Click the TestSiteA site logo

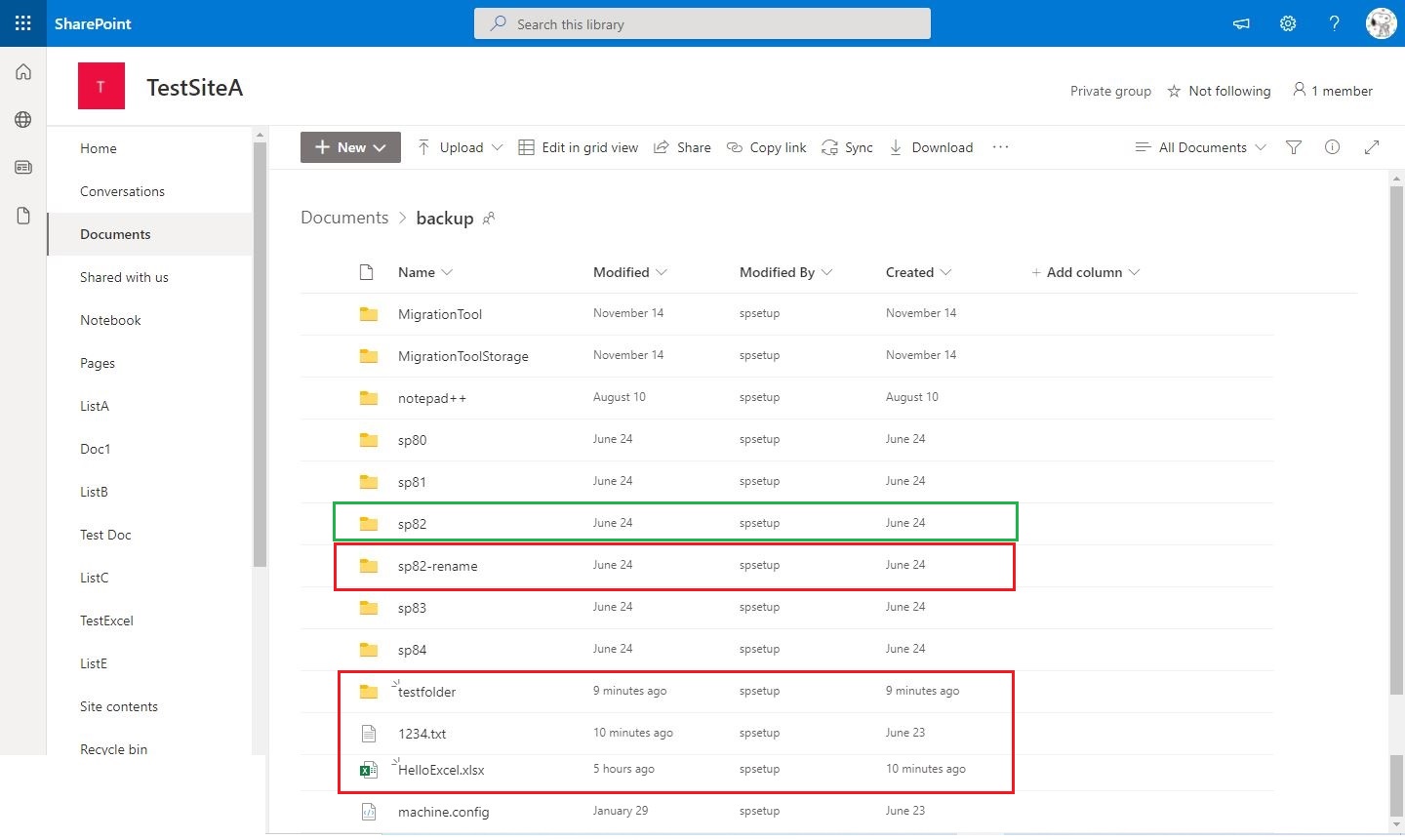tap(101, 86)
